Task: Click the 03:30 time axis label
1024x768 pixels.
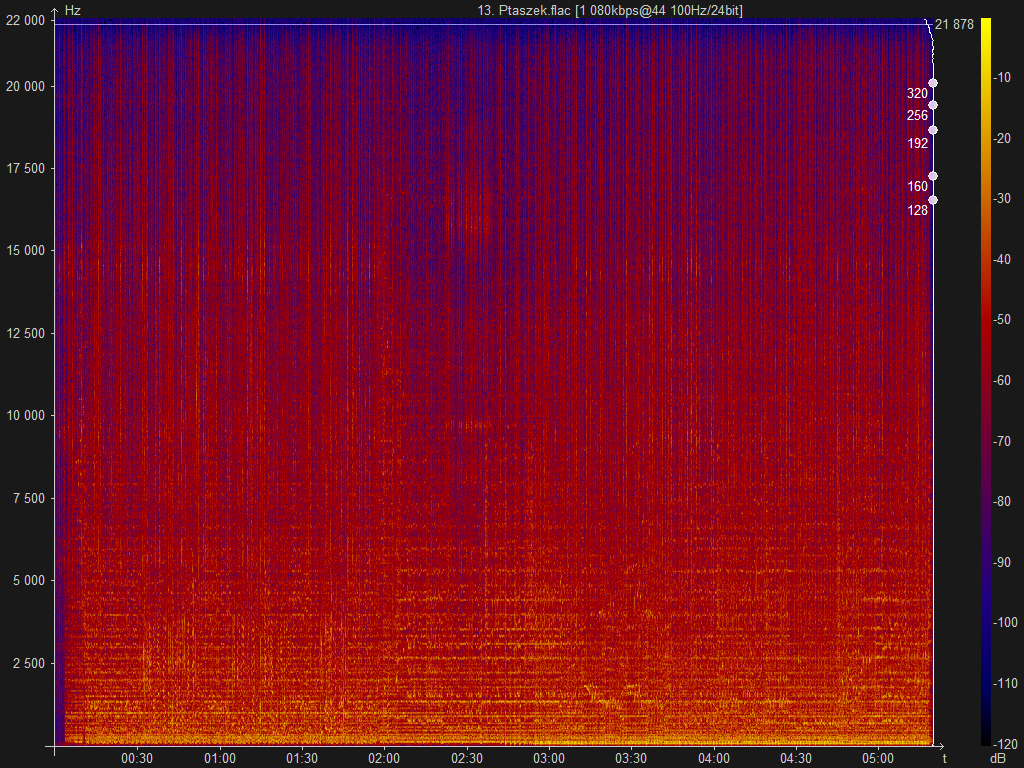Action: tap(631, 758)
